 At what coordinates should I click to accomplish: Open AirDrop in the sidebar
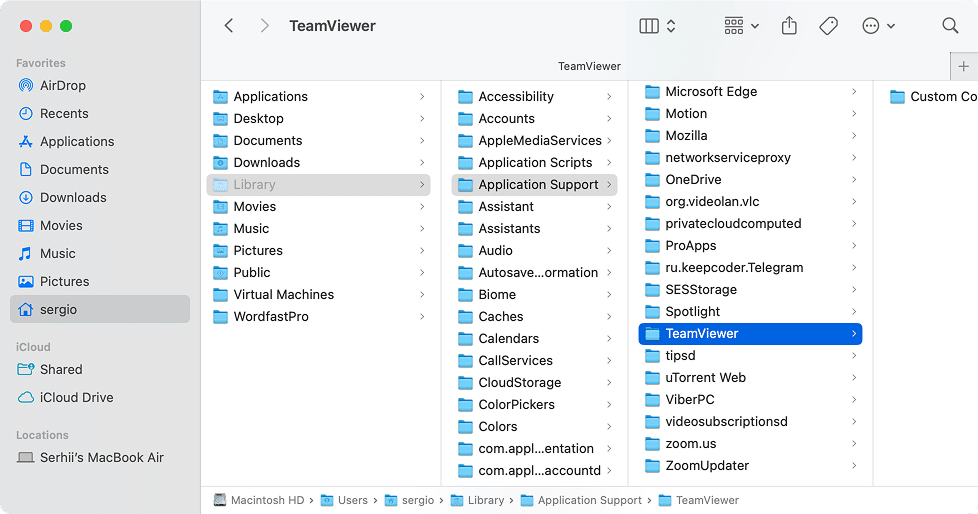[x=100, y=85]
